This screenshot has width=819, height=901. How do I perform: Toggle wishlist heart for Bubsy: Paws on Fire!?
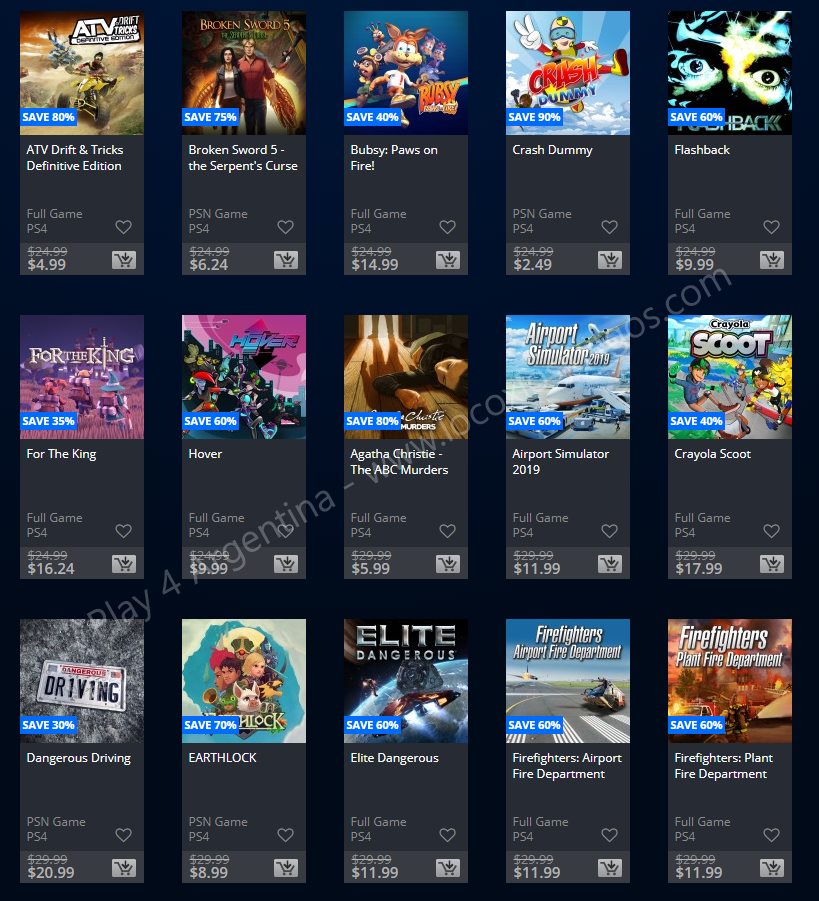click(448, 227)
